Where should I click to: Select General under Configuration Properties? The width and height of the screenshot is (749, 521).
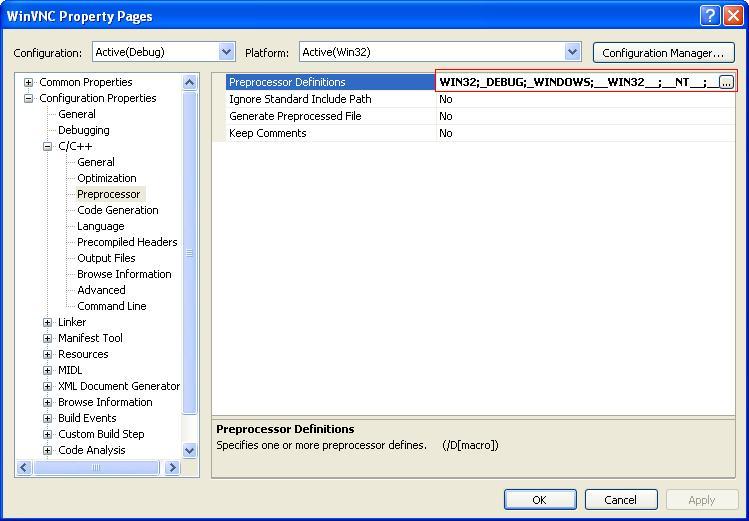click(77, 114)
